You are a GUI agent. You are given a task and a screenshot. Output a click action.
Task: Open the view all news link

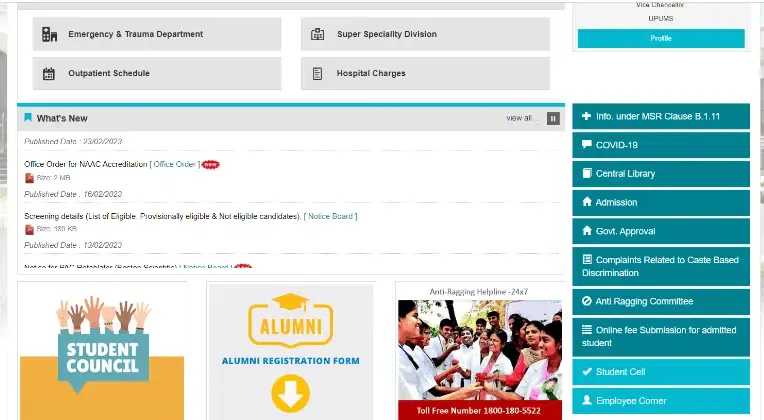pyautogui.click(x=521, y=118)
